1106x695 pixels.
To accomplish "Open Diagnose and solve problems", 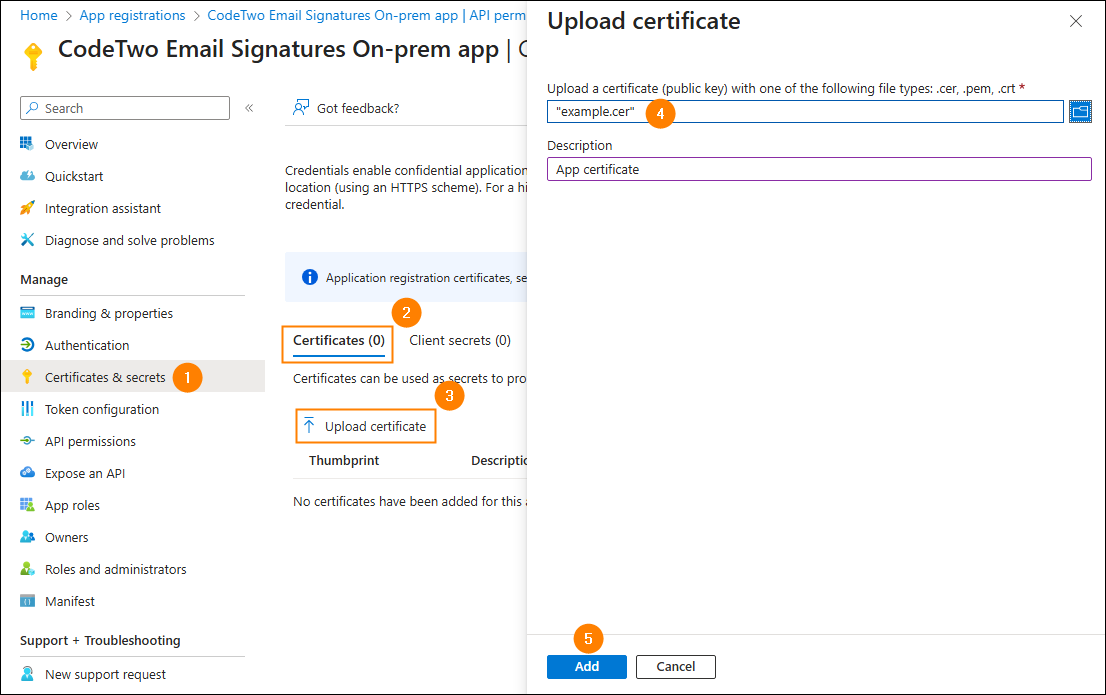I will click(x=129, y=240).
